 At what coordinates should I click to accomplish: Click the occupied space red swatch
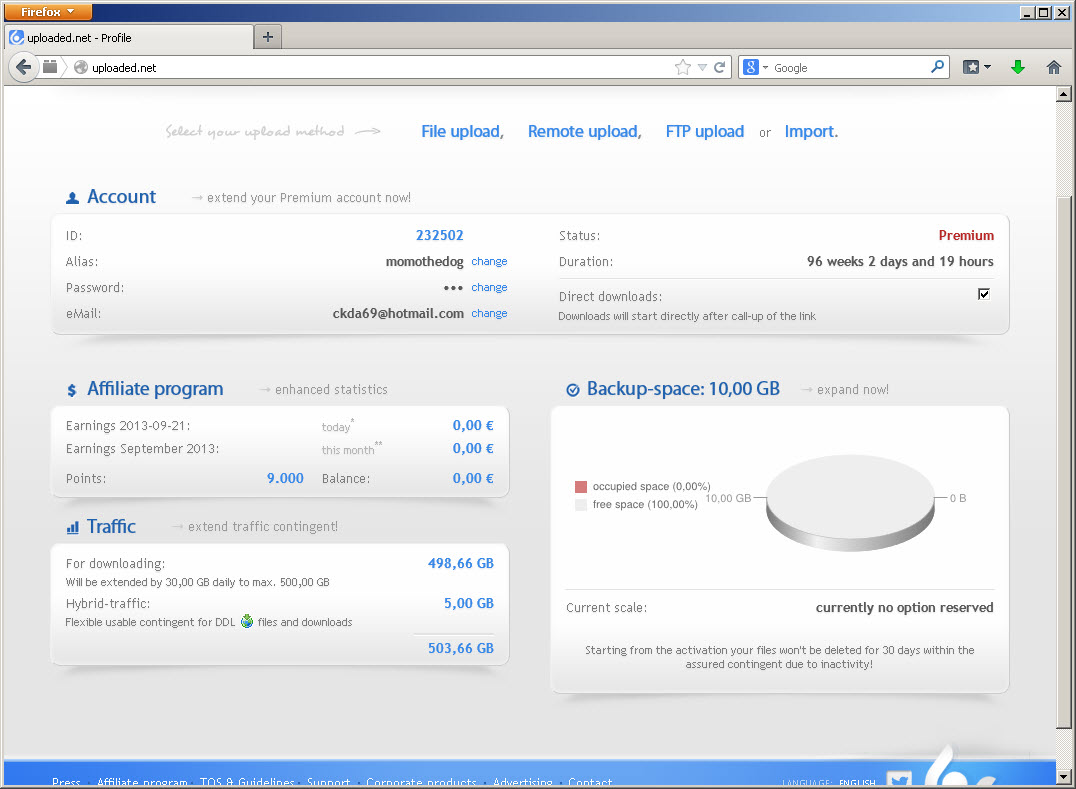(581, 486)
